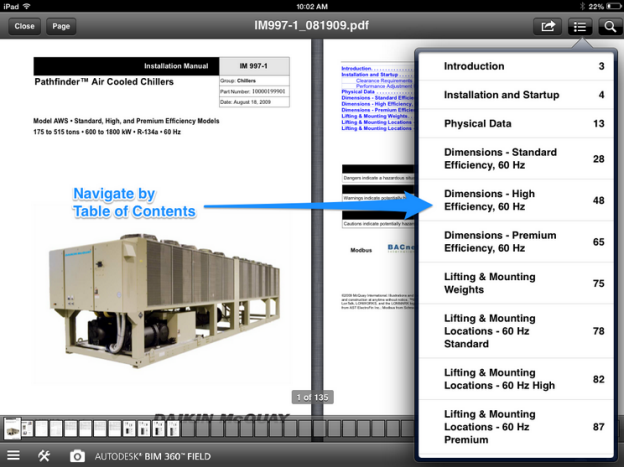Open Lifting & Mounting Locations - 60 Hz Premium

(x=516, y=427)
